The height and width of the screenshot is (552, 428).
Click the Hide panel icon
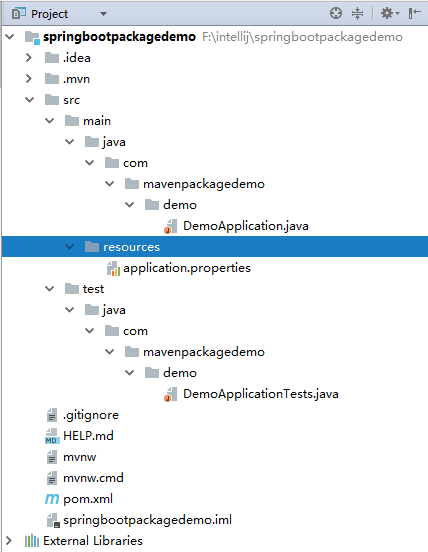click(415, 13)
